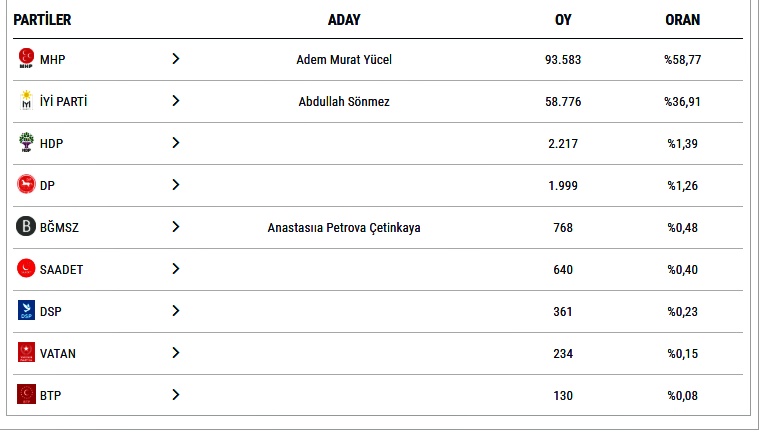Click candidate Anastasiıa Petrova Çetinkaya

(344, 228)
